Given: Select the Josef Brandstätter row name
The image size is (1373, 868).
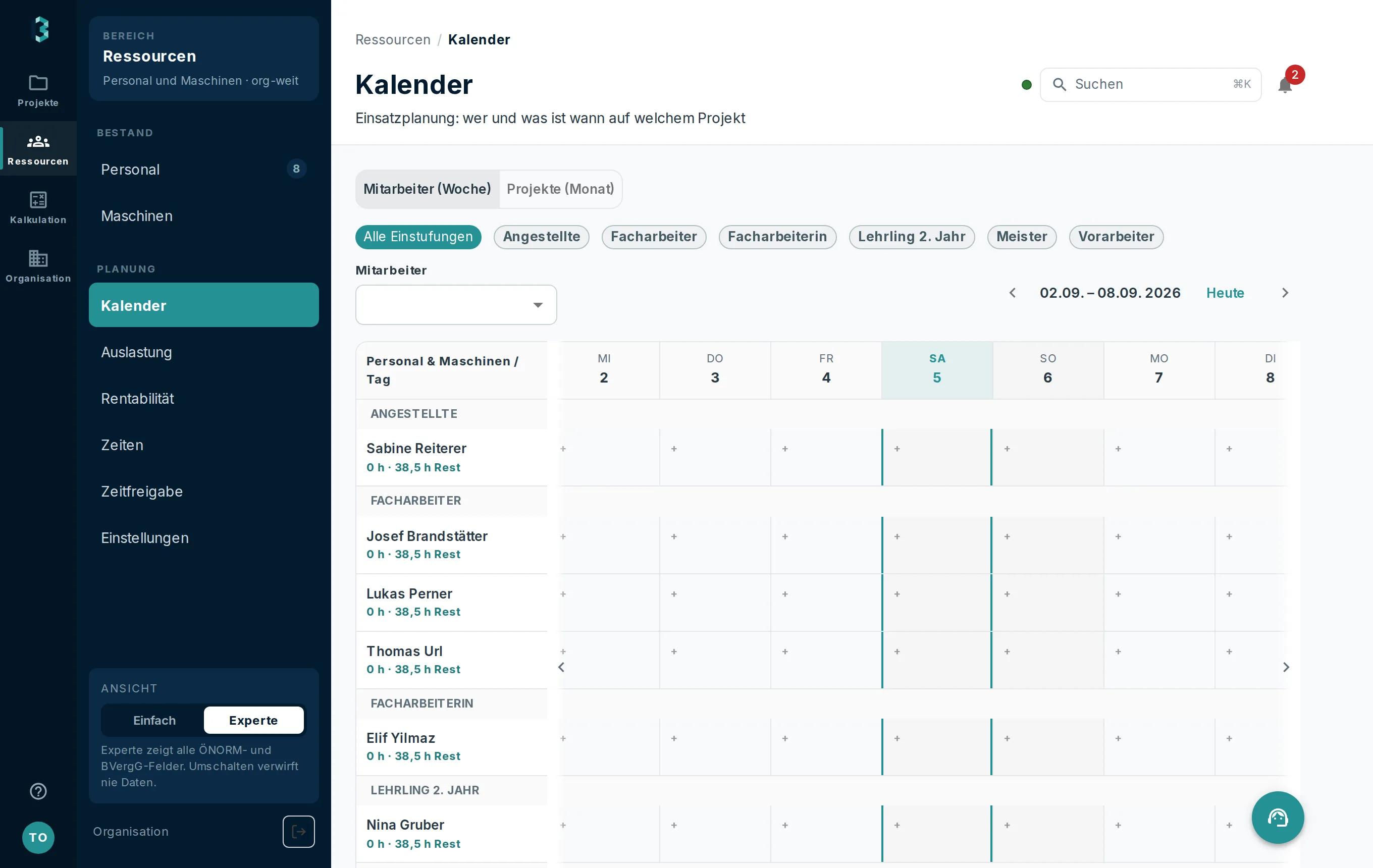Looking at the screenshot, I should (x=427, y=536).
